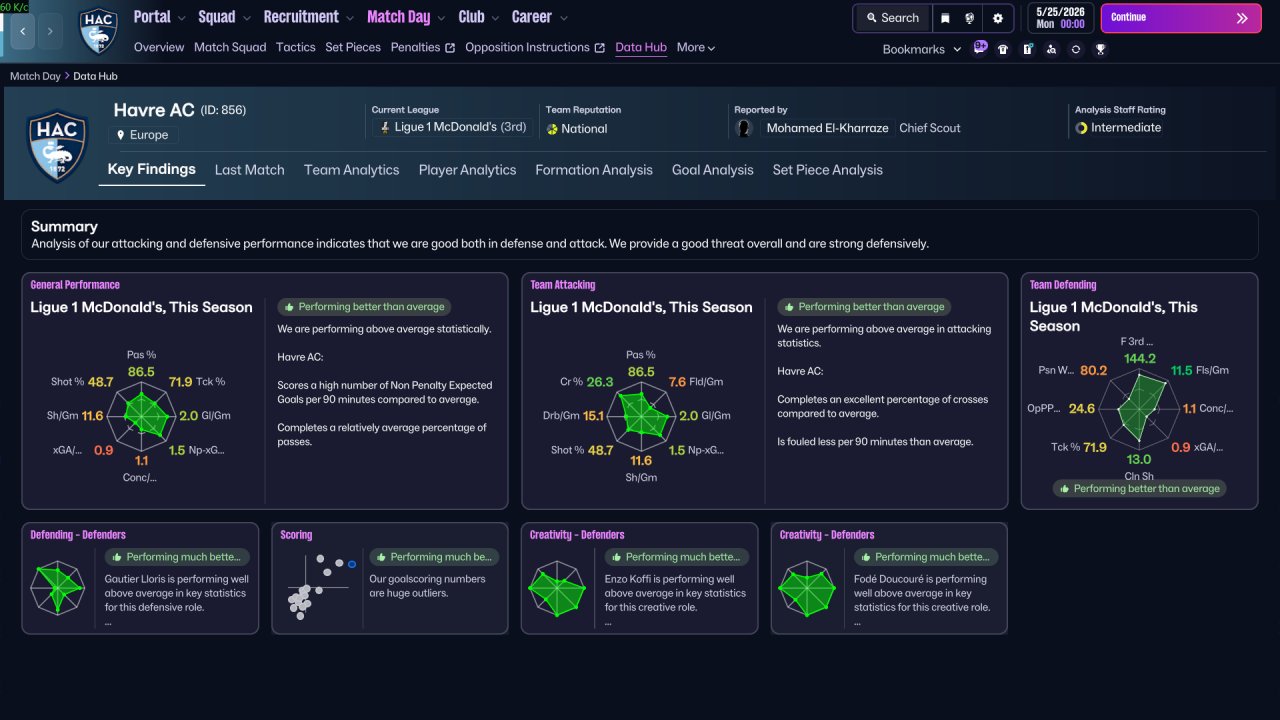
Task: Open settings gear icon
Action: click(998, 18)
